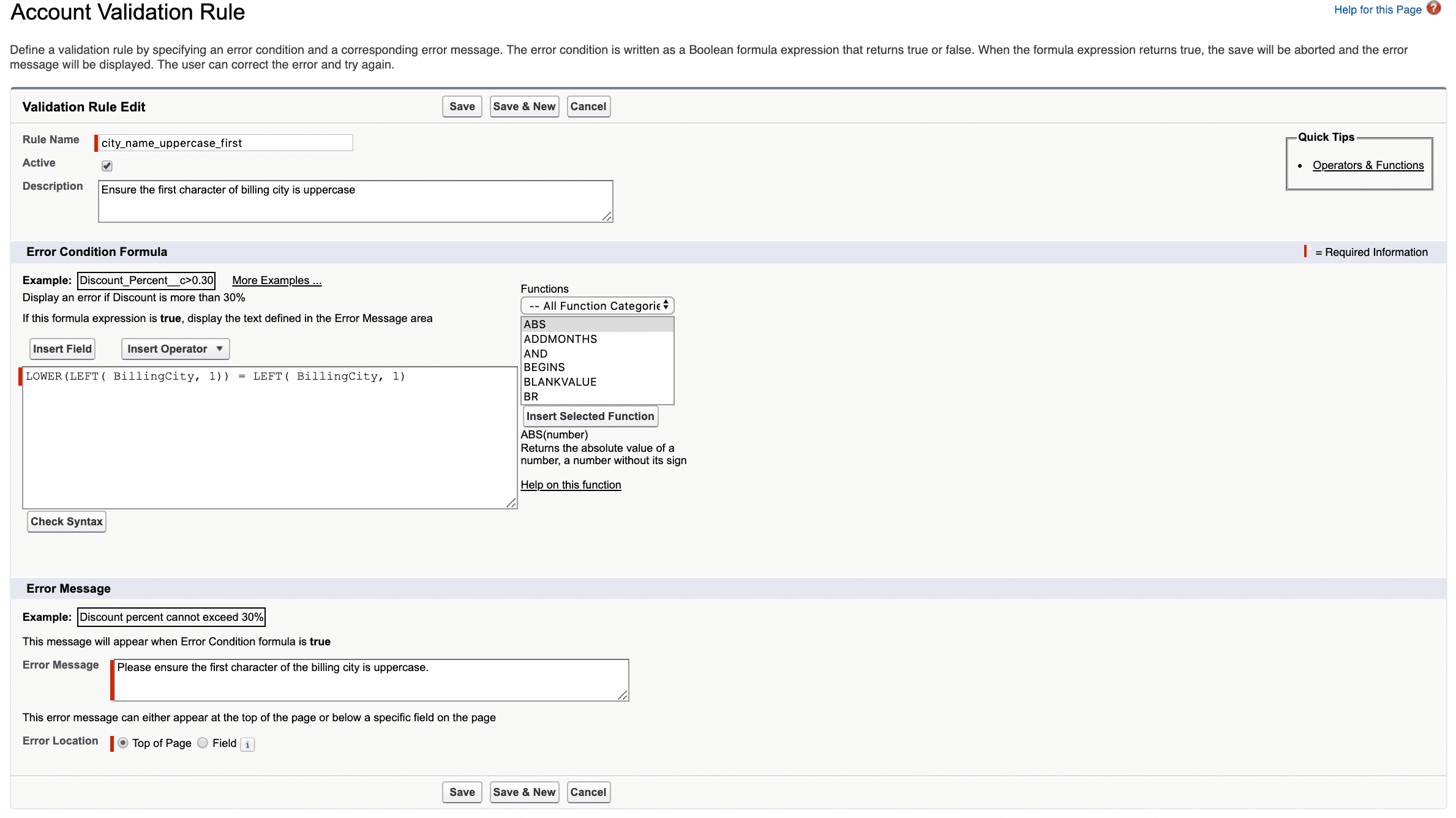Uncheck the Active checkbox
The width and height of the screenshot is (1456, 818).
107,165
